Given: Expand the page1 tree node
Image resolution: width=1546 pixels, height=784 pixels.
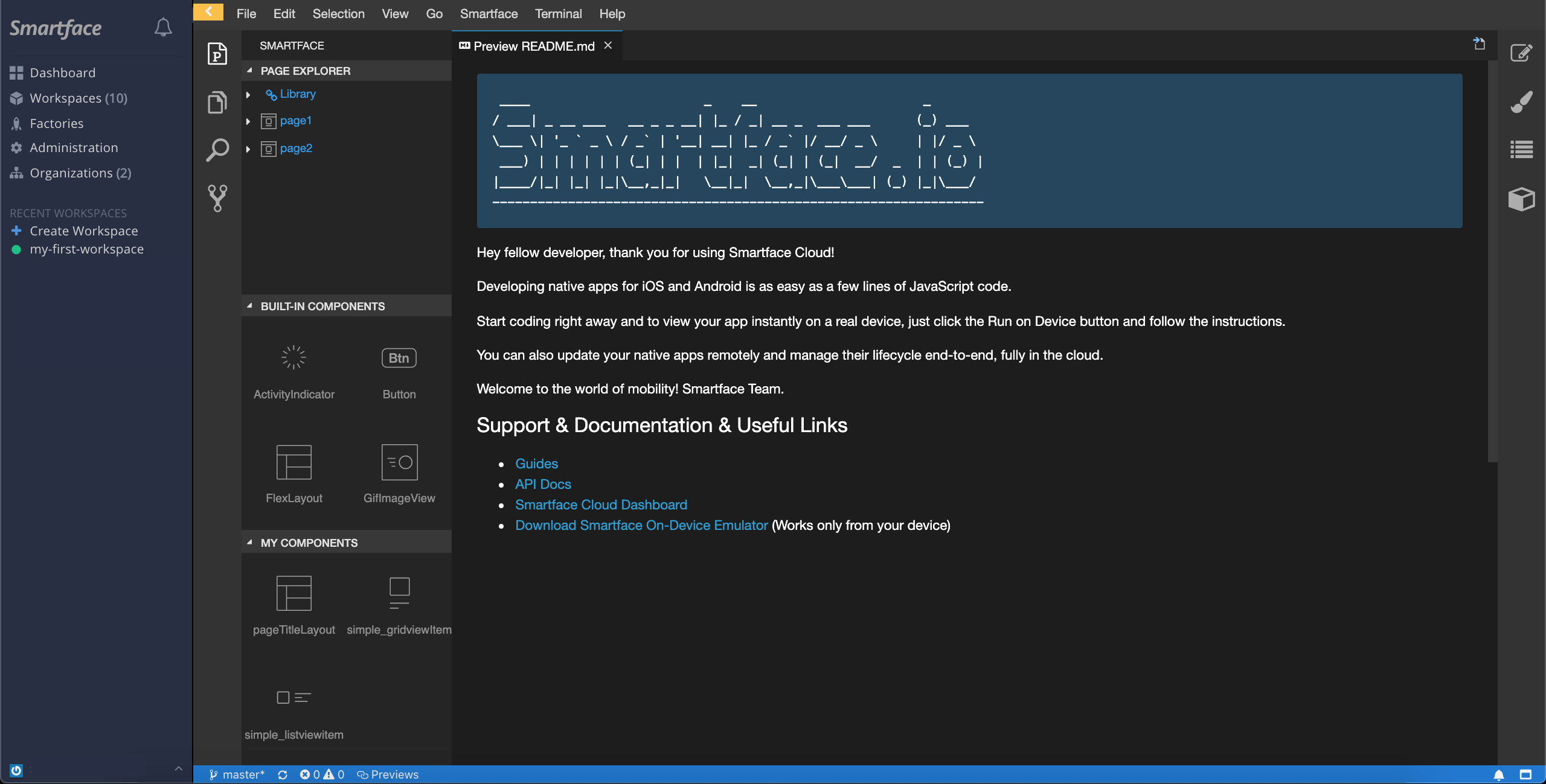Looking at the screenshot, I should click(248, 121).
